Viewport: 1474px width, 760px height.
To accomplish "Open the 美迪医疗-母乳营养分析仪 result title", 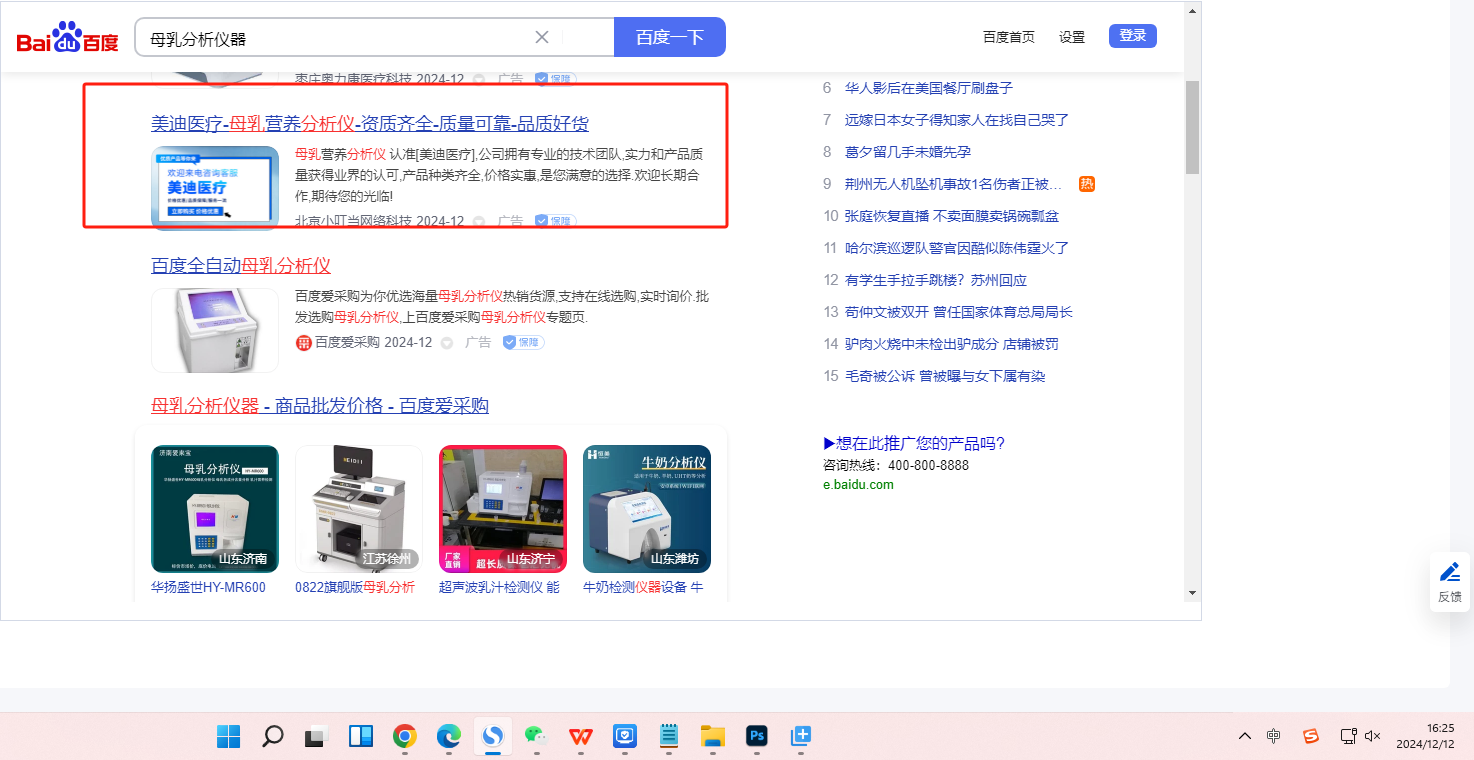I will tap(370, 124).
